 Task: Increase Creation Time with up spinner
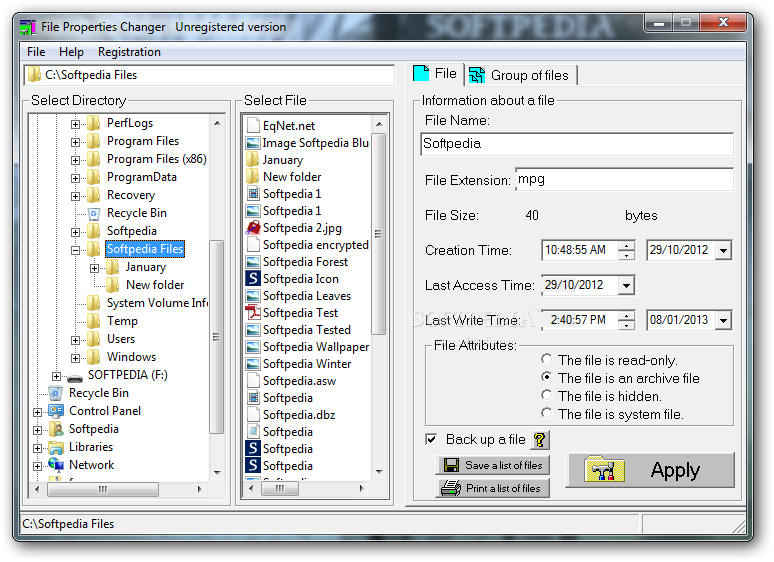[x=626, y=246]
